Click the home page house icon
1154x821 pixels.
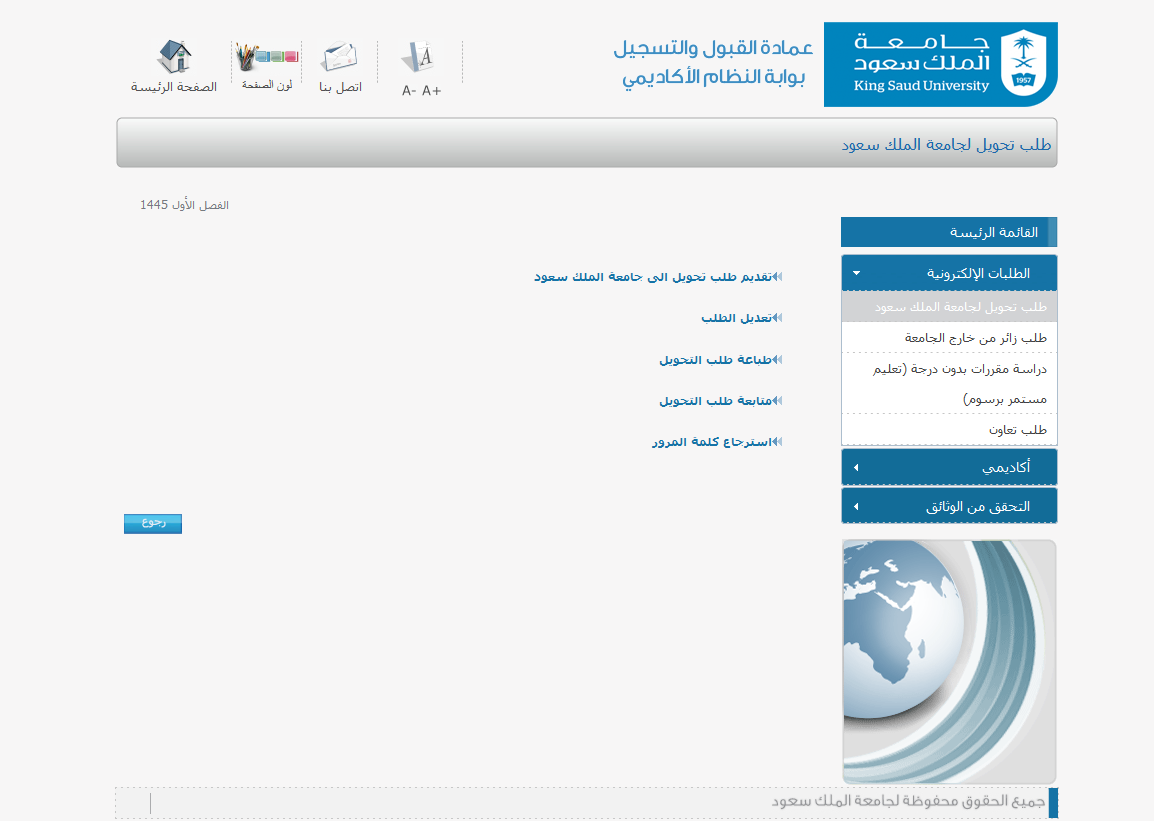(175, 57)
